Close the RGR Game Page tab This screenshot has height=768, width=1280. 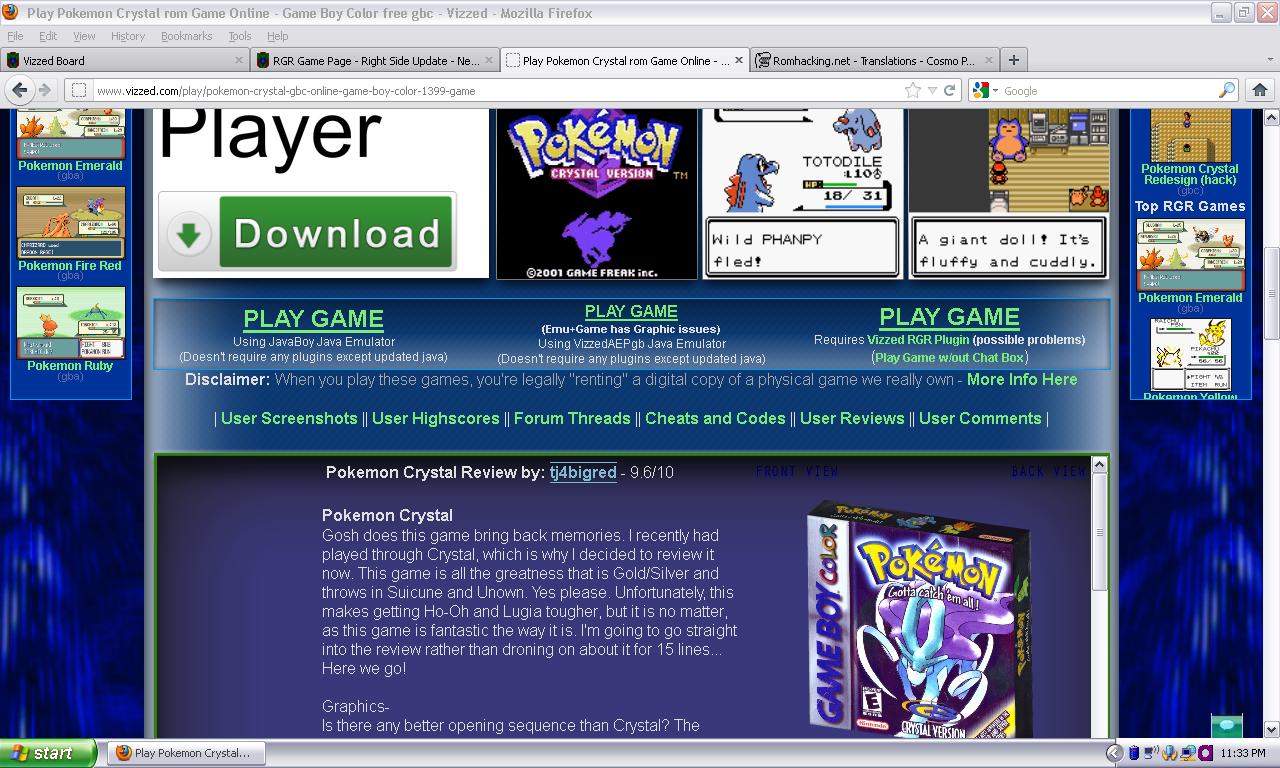pyautogui.click(x=490, y=60)
